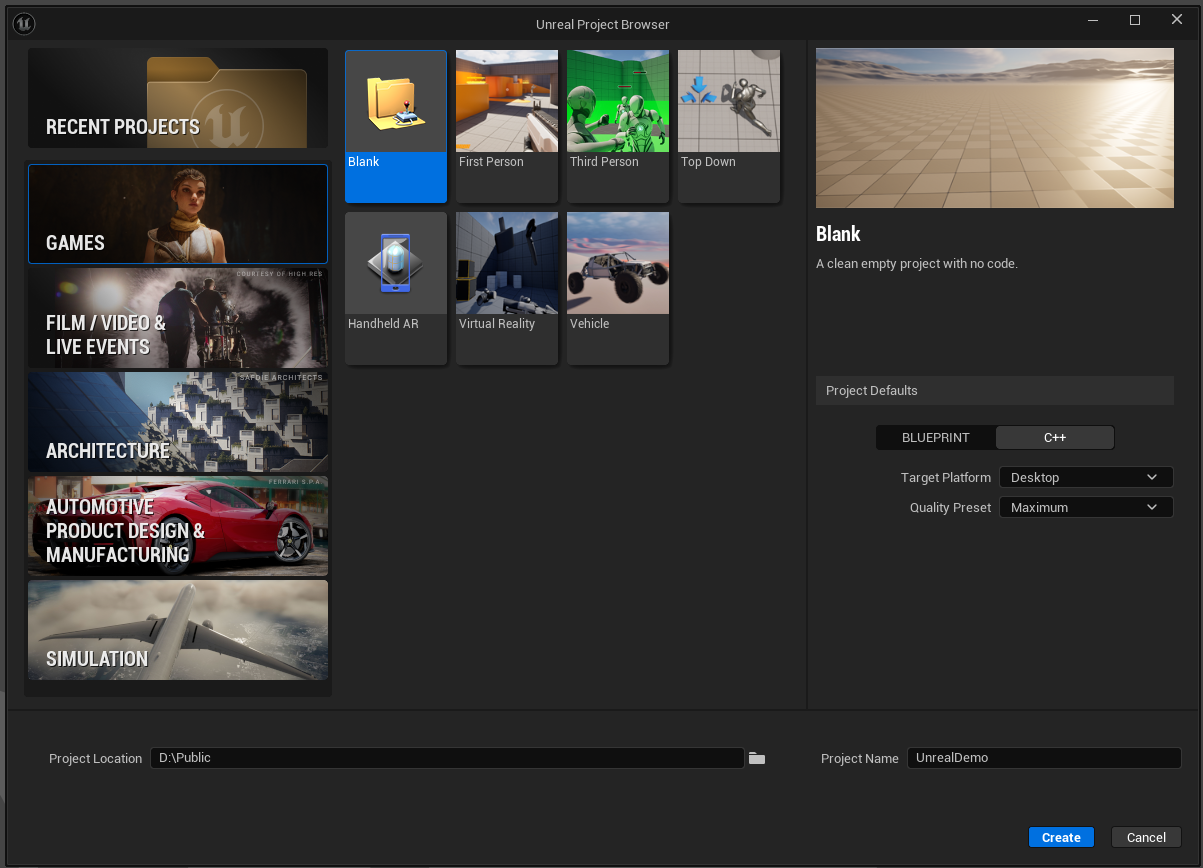Select the Top Down template

pyautogui.click(x=729, y=126)
